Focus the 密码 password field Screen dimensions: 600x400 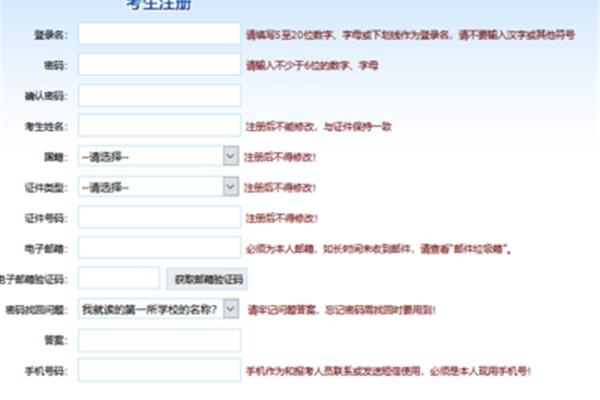pyautogui.click(x=159, y=65)
